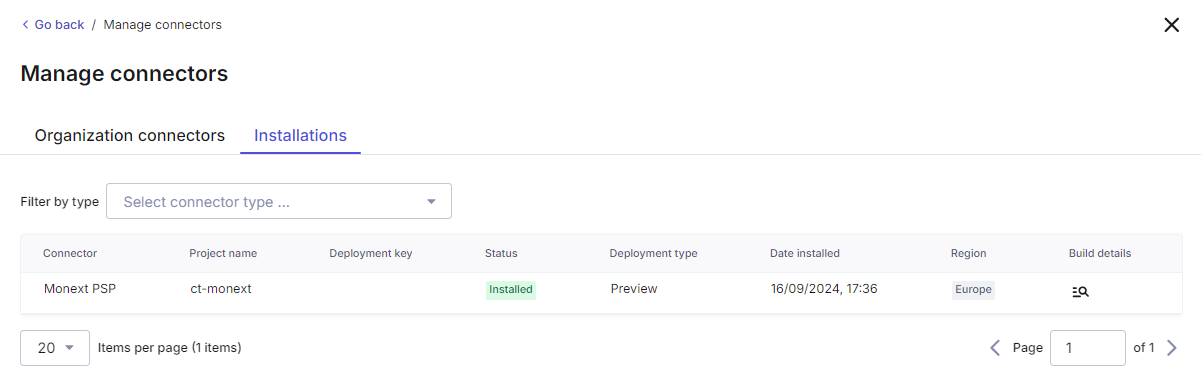Click the Deployment type column header
Image resolution: width=1201 pixels, height=385 pixels.
coord(653,254)
